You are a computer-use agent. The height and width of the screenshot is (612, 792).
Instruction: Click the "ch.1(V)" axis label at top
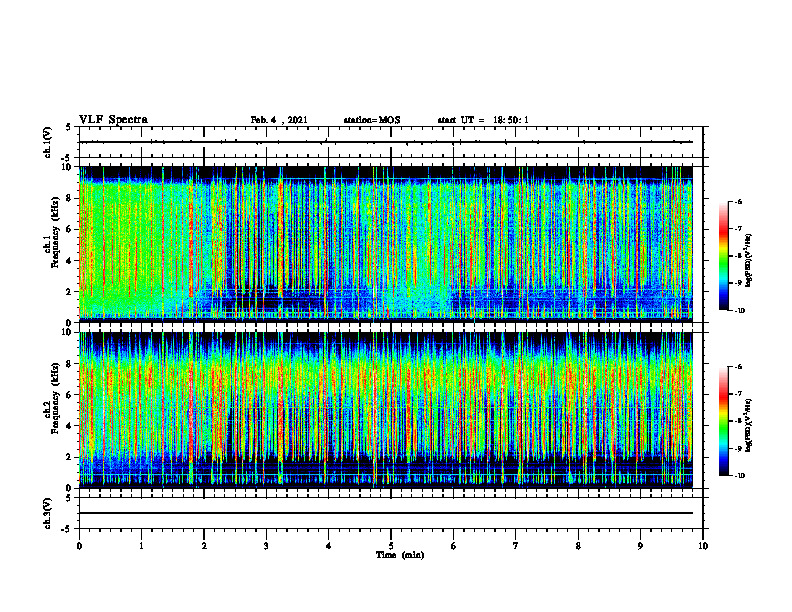[48, 142]
